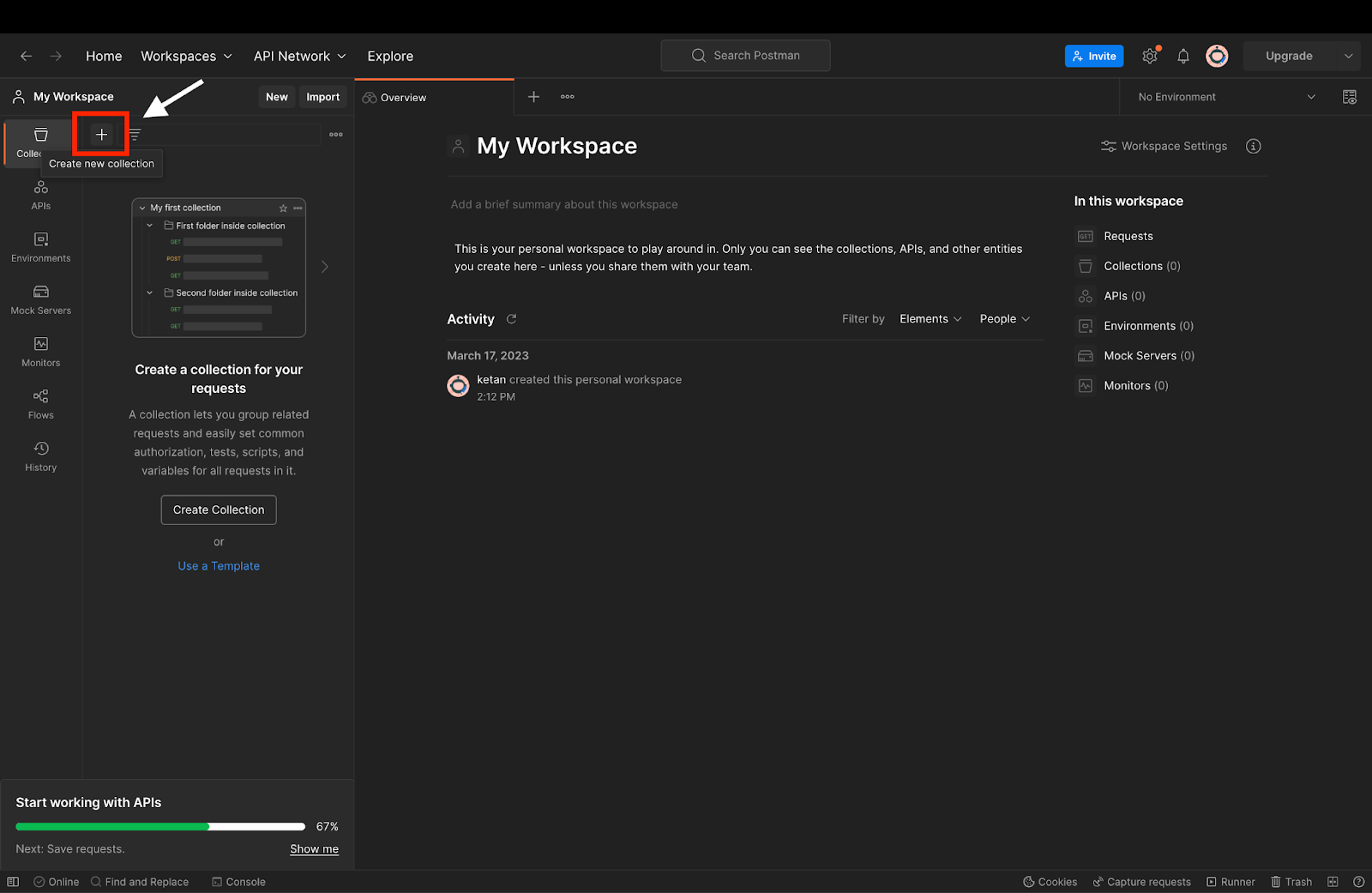Click the Upgrade button
The width and height of the screenshot is (1372, 893).
click(1290, 56)
